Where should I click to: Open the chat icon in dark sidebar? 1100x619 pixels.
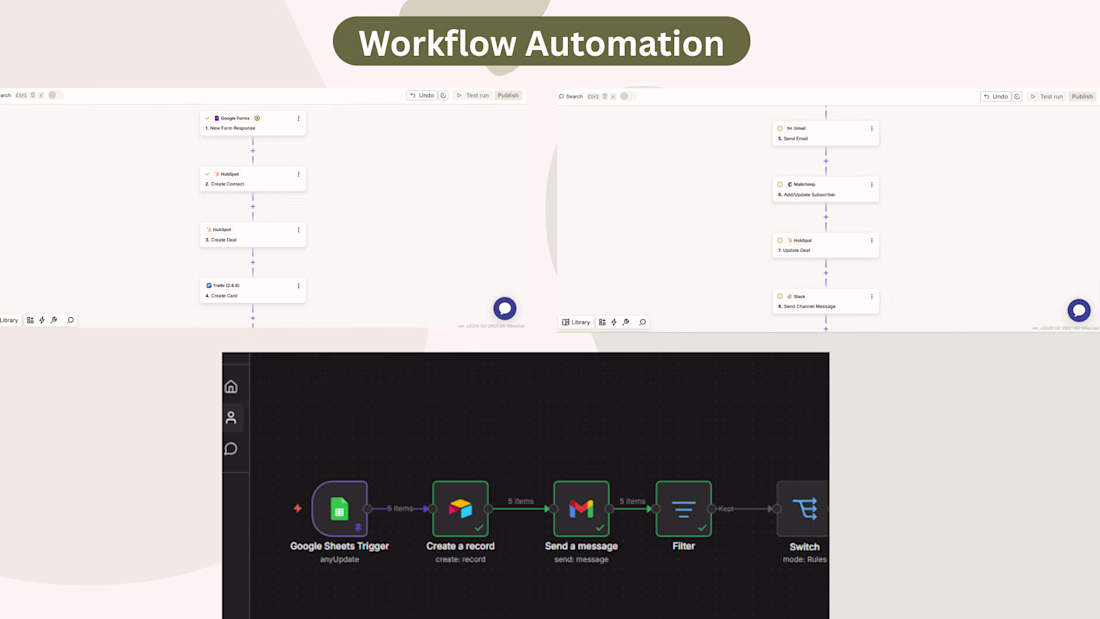point(231,448)
